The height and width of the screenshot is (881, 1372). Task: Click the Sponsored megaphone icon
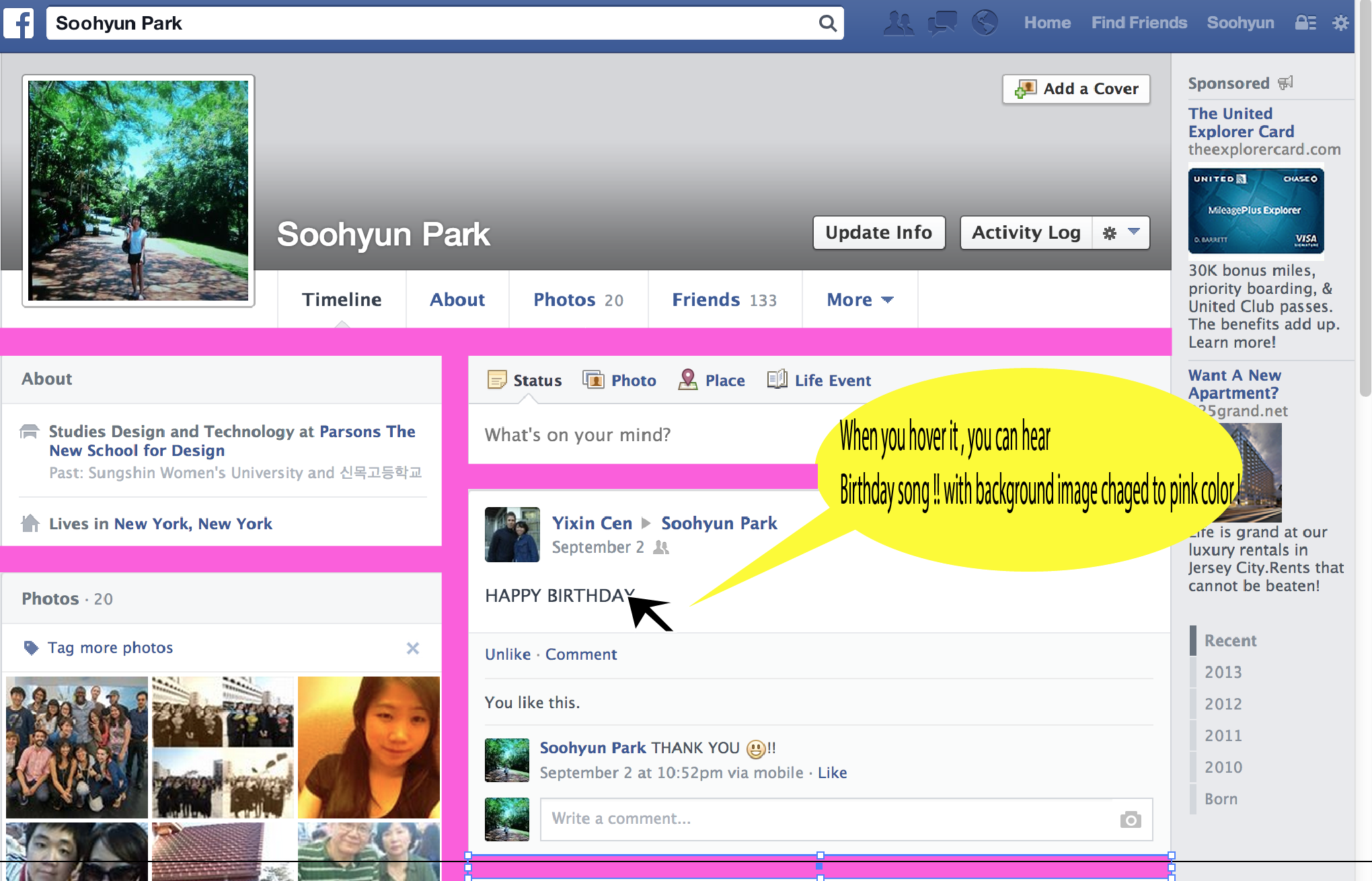tap(1285, 83)
